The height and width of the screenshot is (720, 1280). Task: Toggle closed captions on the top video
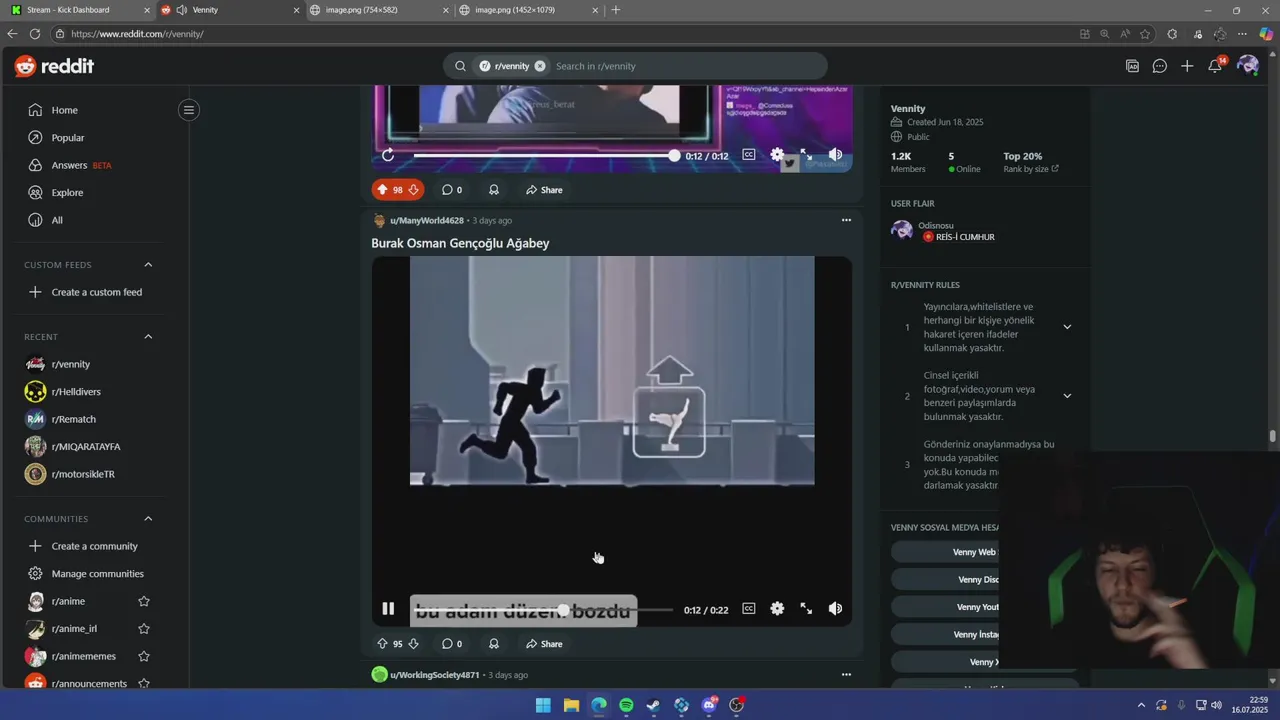[x=748, y=155]
